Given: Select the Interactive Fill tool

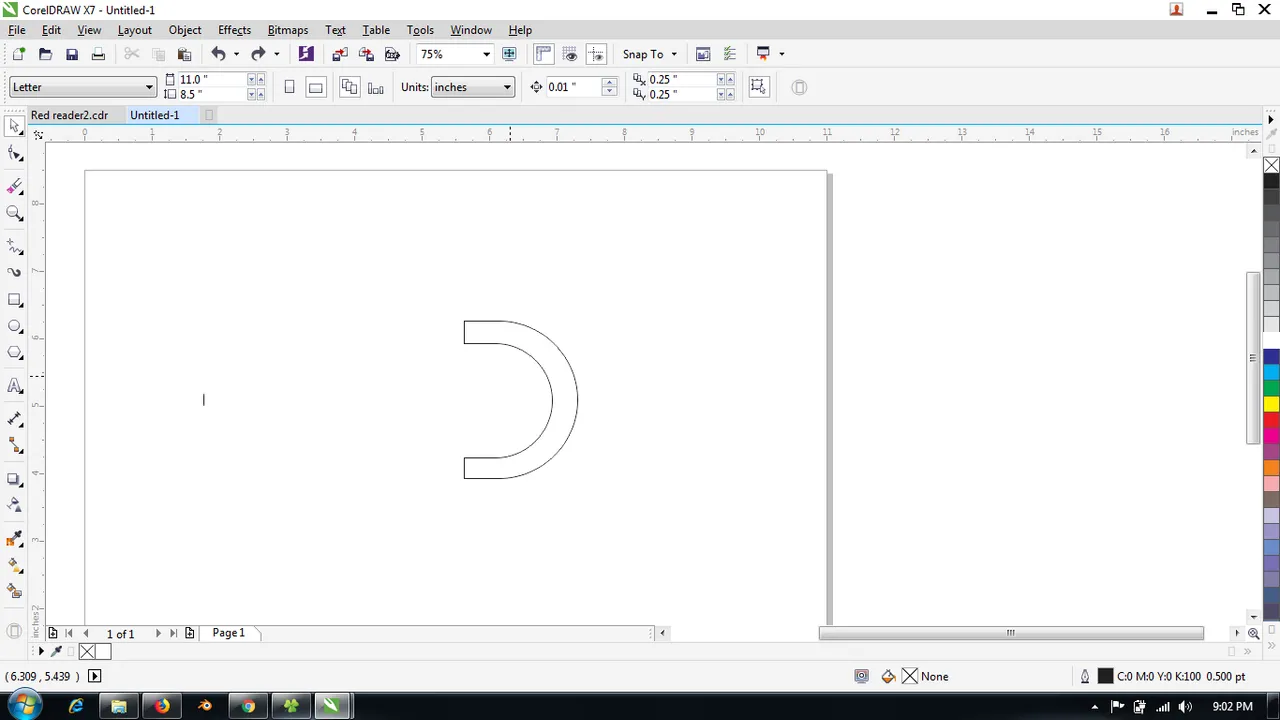Looking at the screenshot, I should 14,565.
